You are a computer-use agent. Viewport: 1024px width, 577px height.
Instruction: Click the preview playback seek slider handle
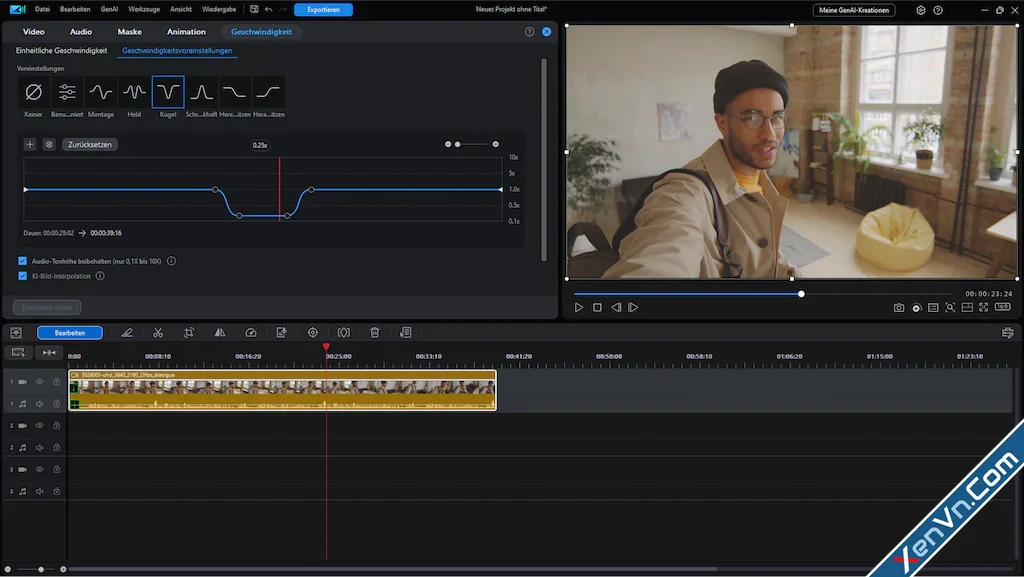tap(801, 294)
